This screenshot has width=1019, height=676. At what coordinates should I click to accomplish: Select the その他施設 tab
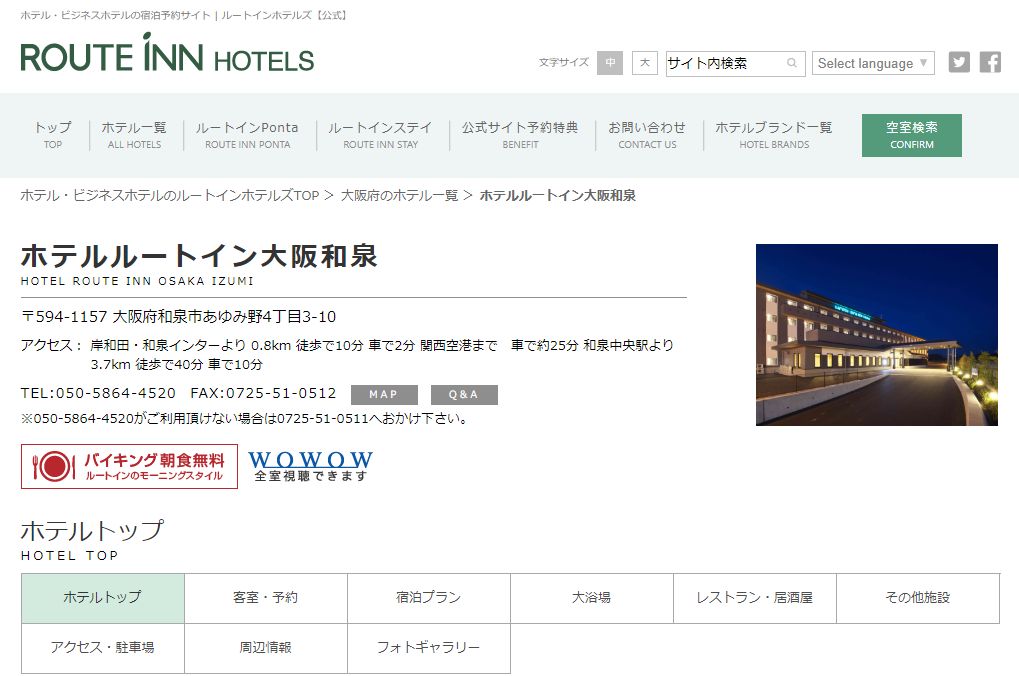[x=918, y=598]
